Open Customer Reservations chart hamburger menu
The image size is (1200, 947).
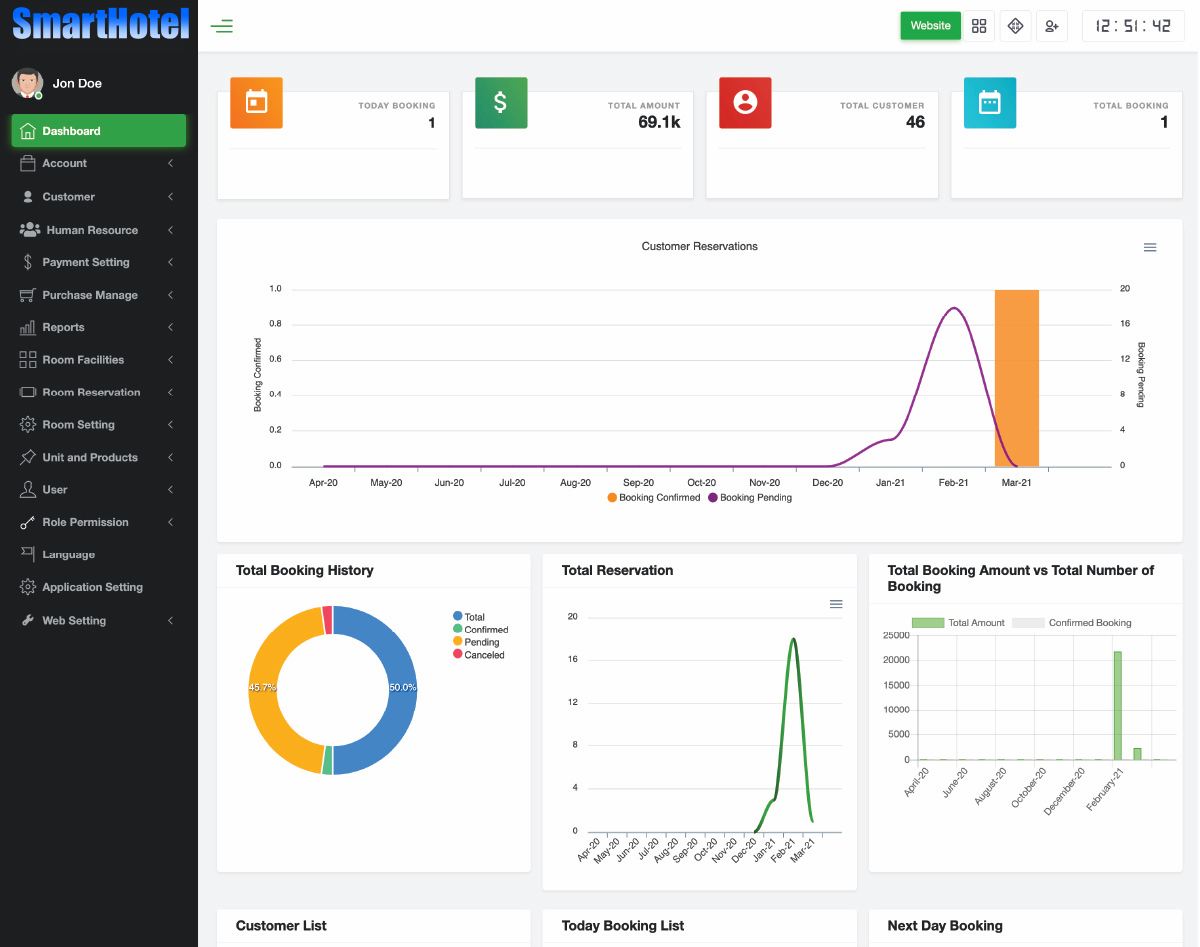[x=1150, y=247]
